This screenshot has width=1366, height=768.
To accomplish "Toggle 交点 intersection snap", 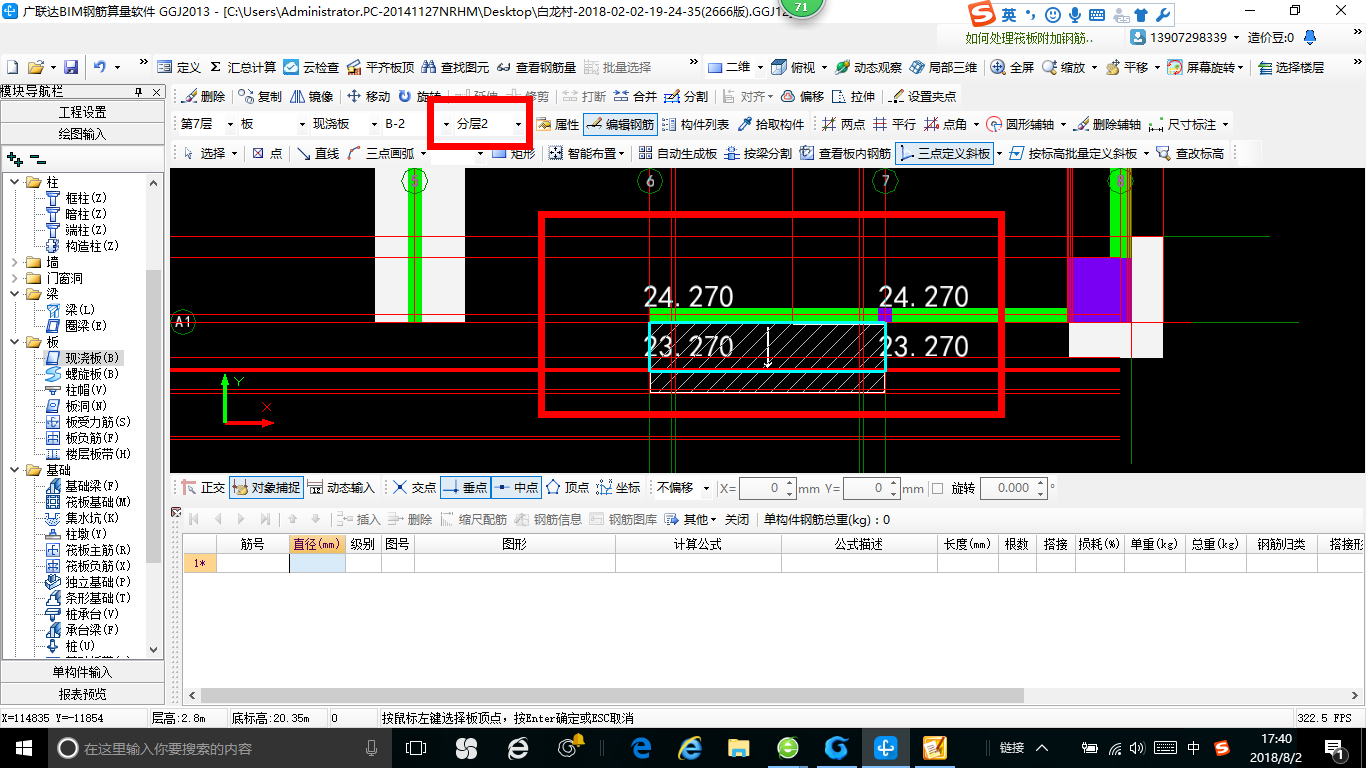I will (x=414, y=488).
